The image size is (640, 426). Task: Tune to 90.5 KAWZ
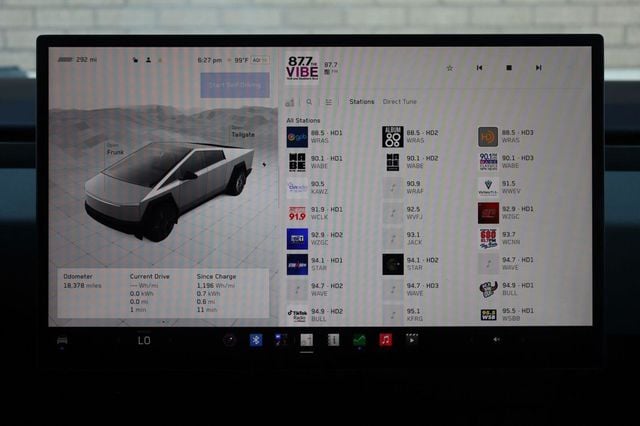point(308,188)
